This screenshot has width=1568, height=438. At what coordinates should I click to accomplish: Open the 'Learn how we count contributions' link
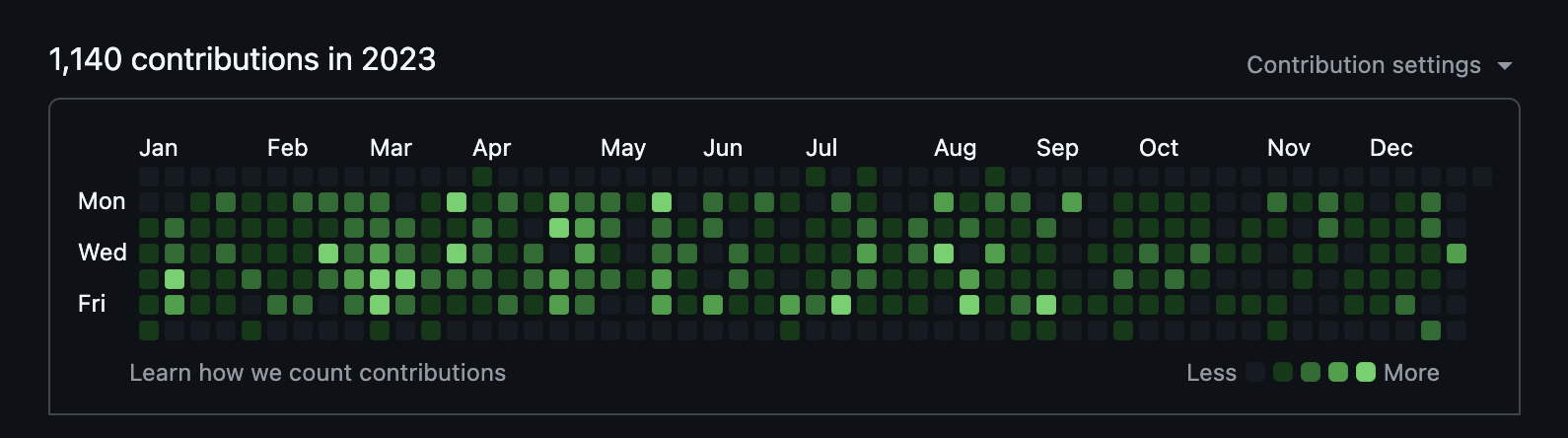click(318, 373)
